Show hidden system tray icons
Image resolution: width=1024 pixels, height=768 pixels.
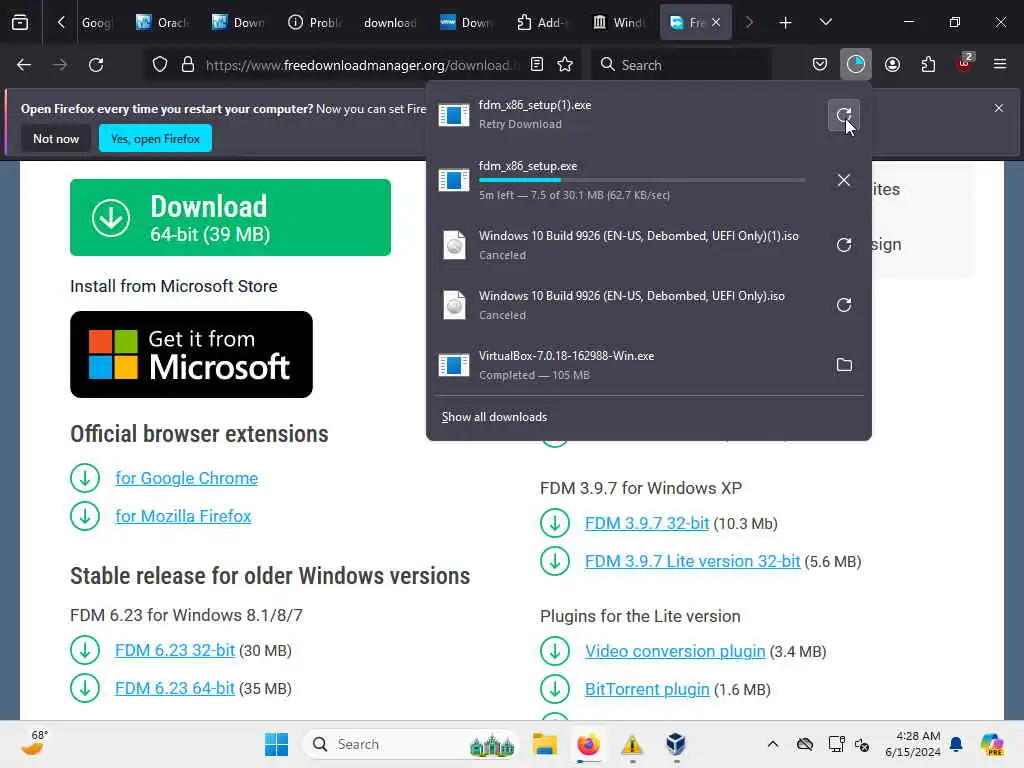pyautogui.click(x=773, y=744)
